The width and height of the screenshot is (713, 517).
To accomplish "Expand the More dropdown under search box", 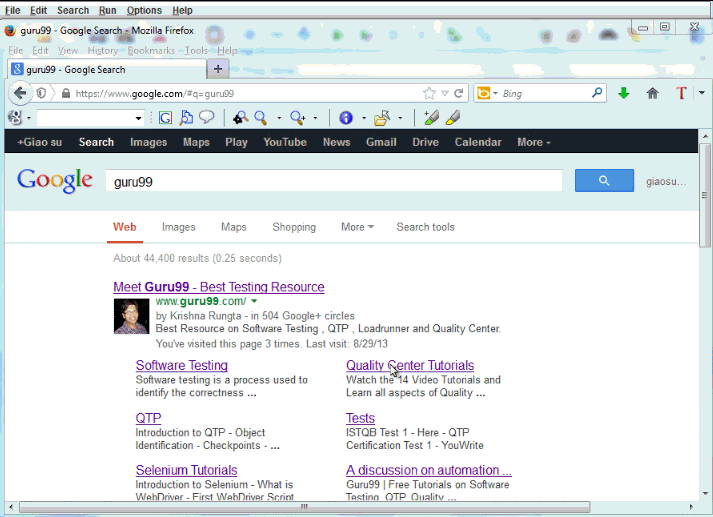I will (x=357, y=227).
